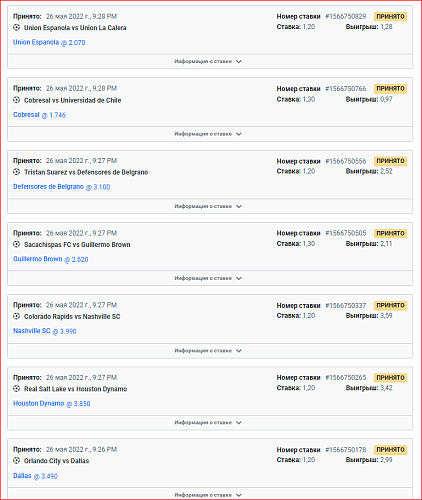This screenshot has height=500, width=422.
Task: Click ПРИНЯТО status badge on bet #1566750178
Action: pyautogui.click(x=390, y=450)
